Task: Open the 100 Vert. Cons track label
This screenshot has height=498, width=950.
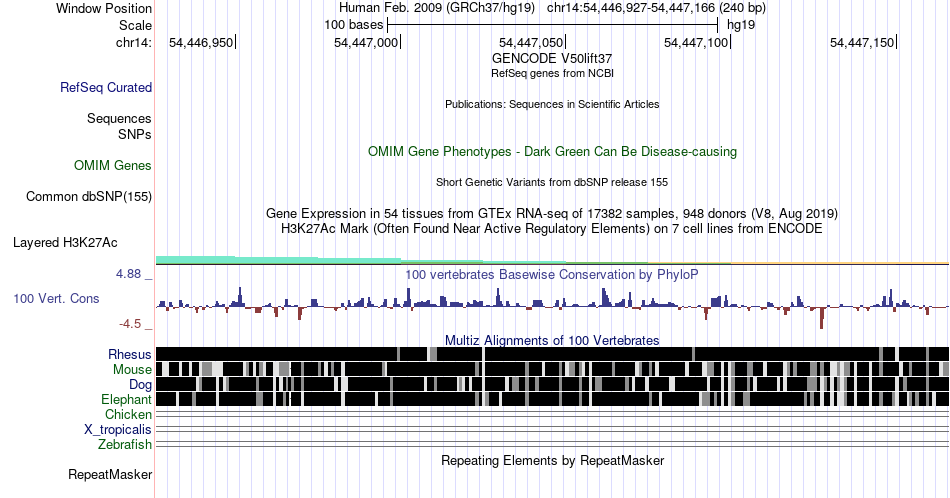Action: (x=56, y=298)
